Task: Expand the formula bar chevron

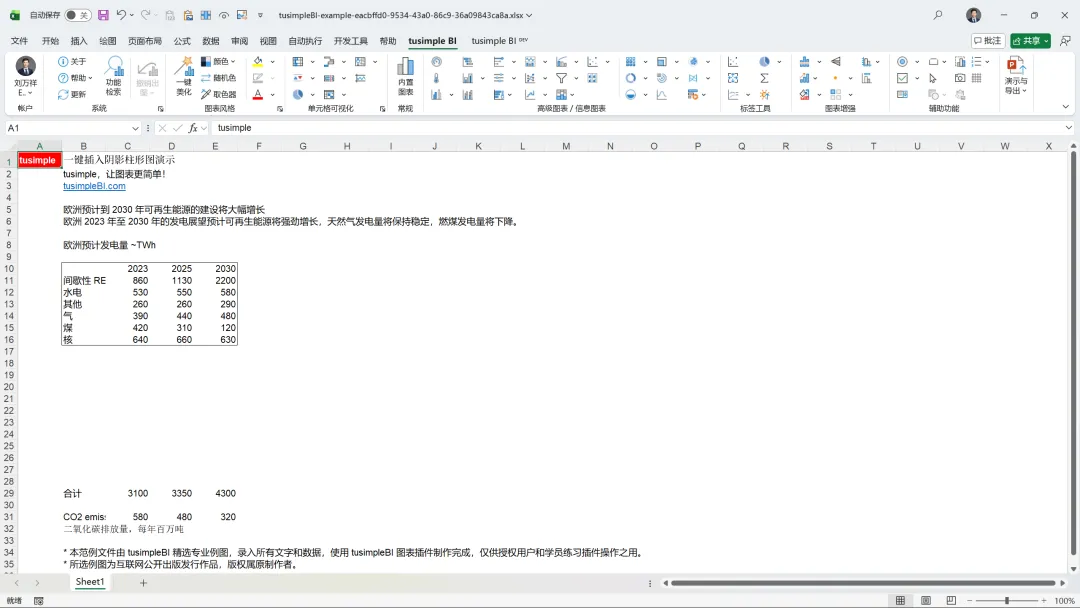Action: pyautogui.click(x=1068, y=128)
